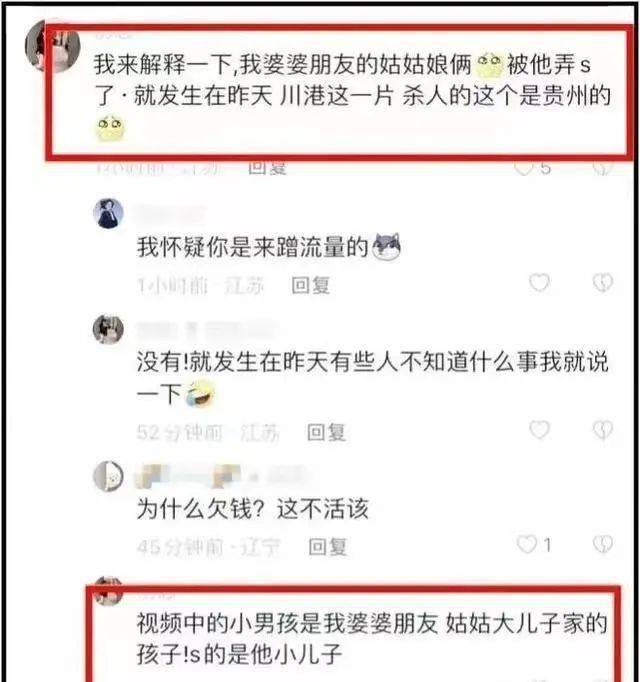Dislike the top 我来解释一下 comment
The height and width of the screenshot is (682, 640).
(603, 167)
